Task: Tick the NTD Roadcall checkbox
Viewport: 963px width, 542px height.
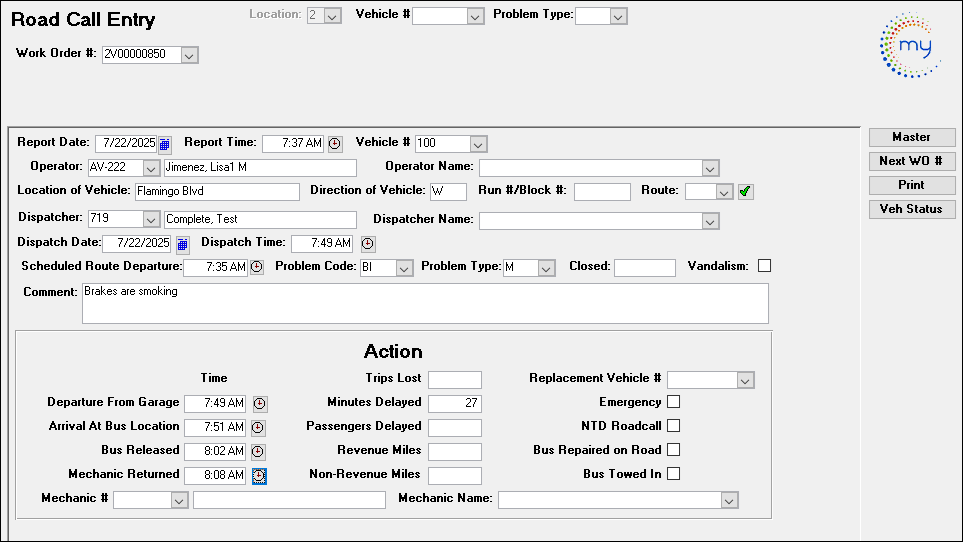Action: pos(674,426)
